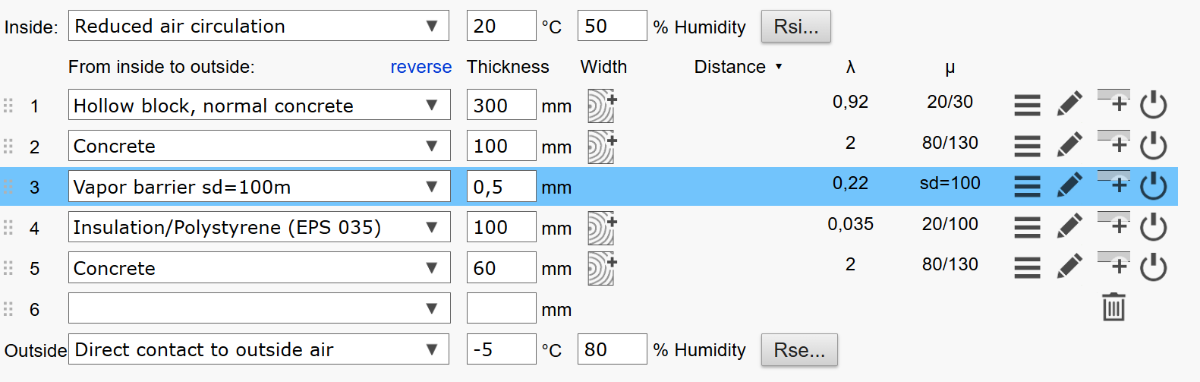
Task: Open the empty layer 6 material dropdown
Action: [259, 309]
